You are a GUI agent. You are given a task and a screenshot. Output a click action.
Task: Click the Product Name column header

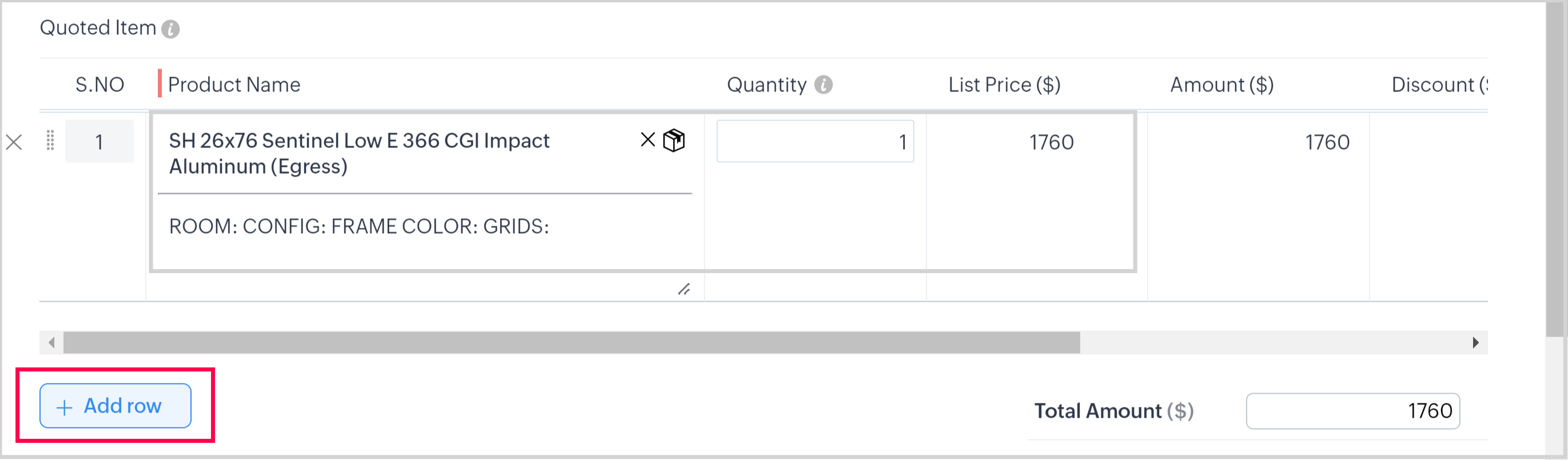[234, 85]
